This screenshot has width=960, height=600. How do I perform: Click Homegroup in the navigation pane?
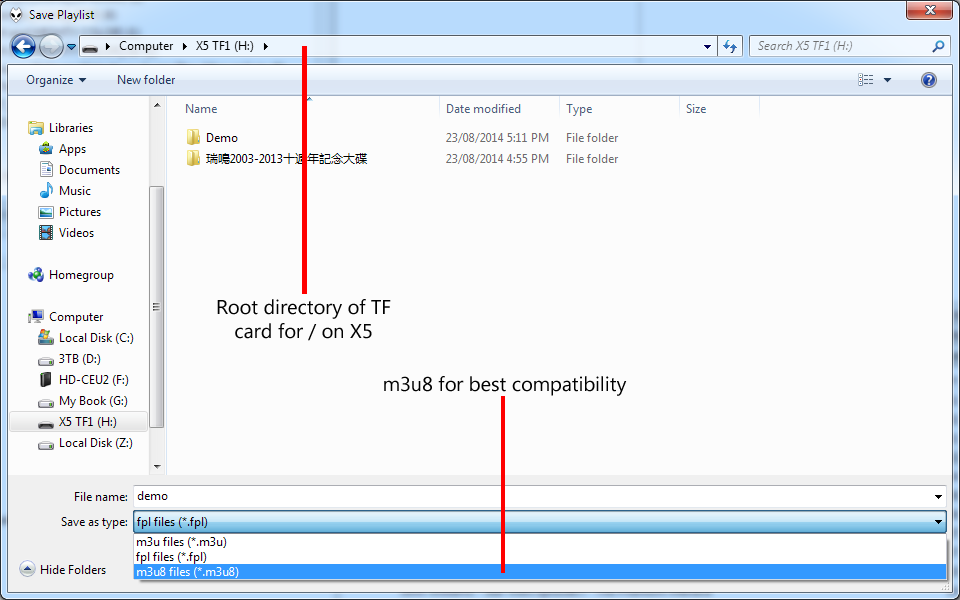[81, 275]
